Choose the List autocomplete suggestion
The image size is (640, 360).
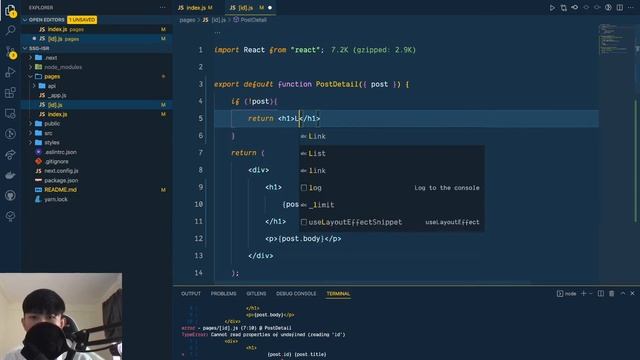click(x=392, y=153)
